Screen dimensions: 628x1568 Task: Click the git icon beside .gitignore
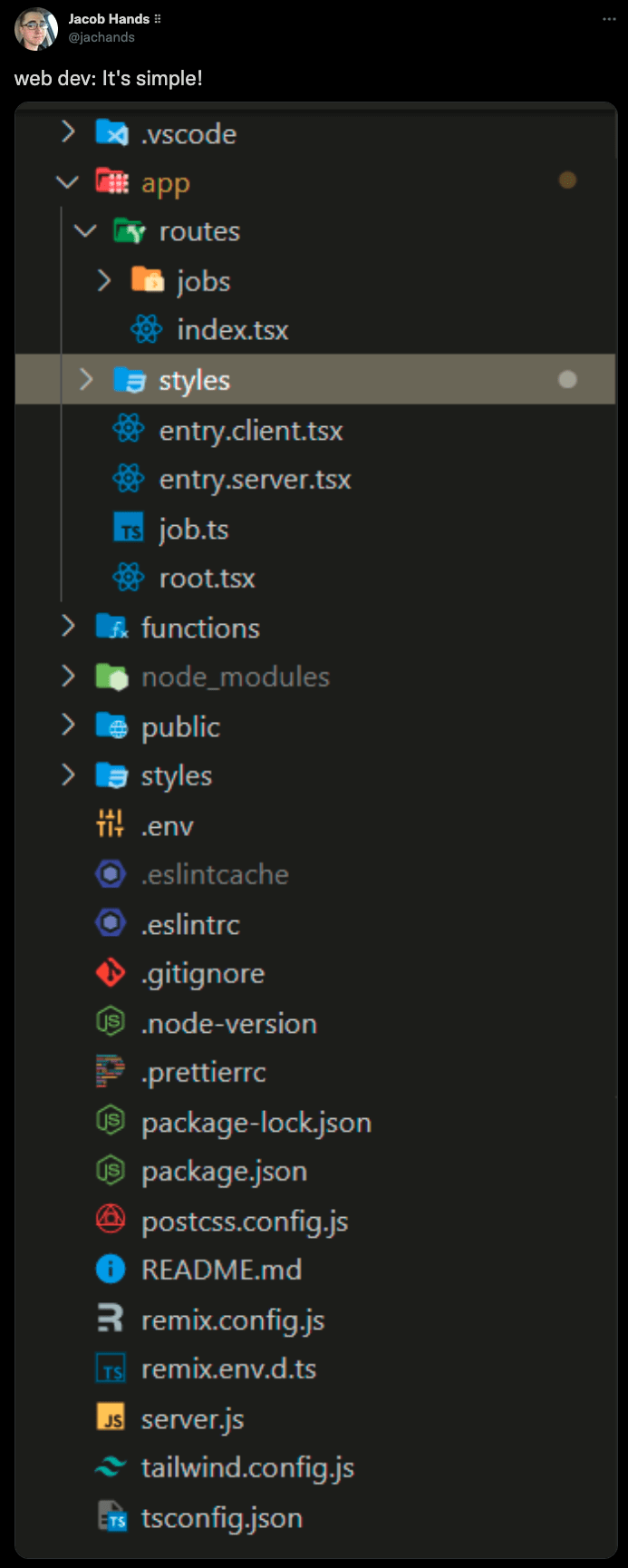[111, 972]
